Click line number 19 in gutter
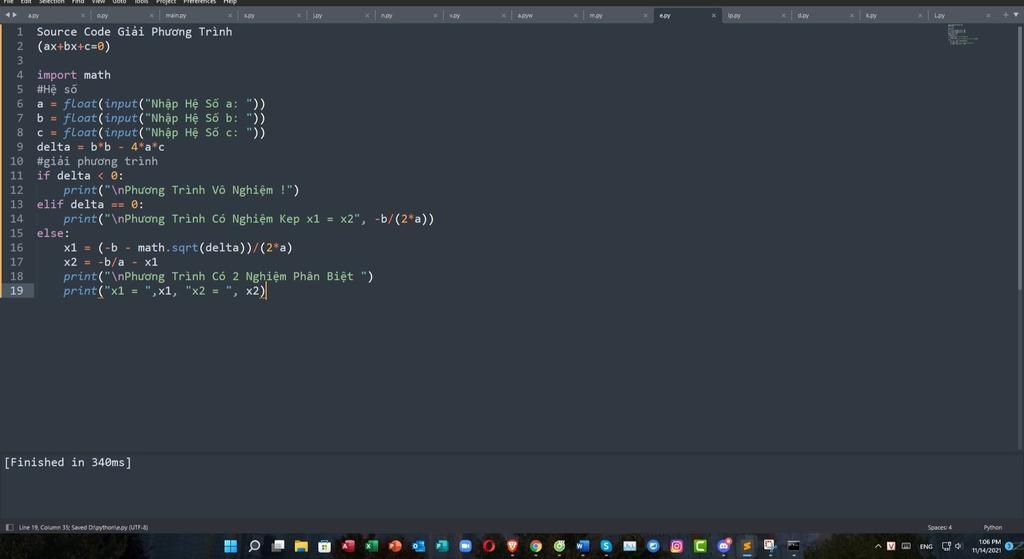The image size is (1024, 559). click(x=16, y=291)
